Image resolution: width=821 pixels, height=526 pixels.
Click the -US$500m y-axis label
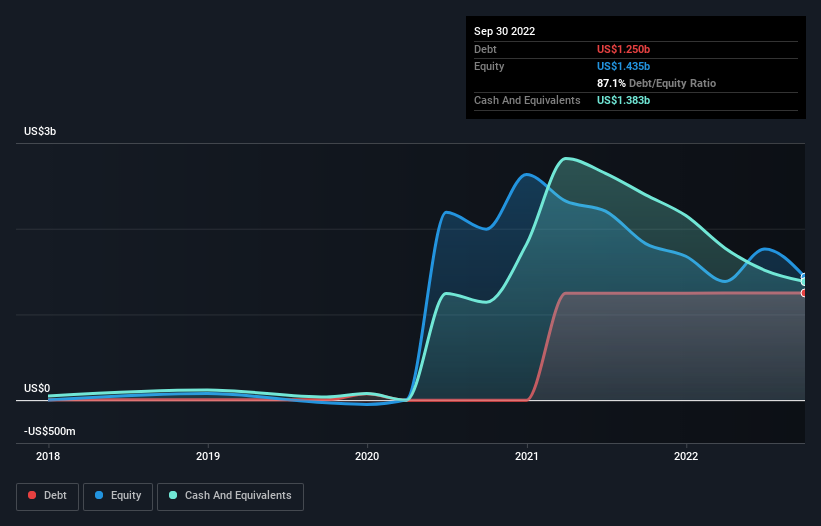pos(50,431)
